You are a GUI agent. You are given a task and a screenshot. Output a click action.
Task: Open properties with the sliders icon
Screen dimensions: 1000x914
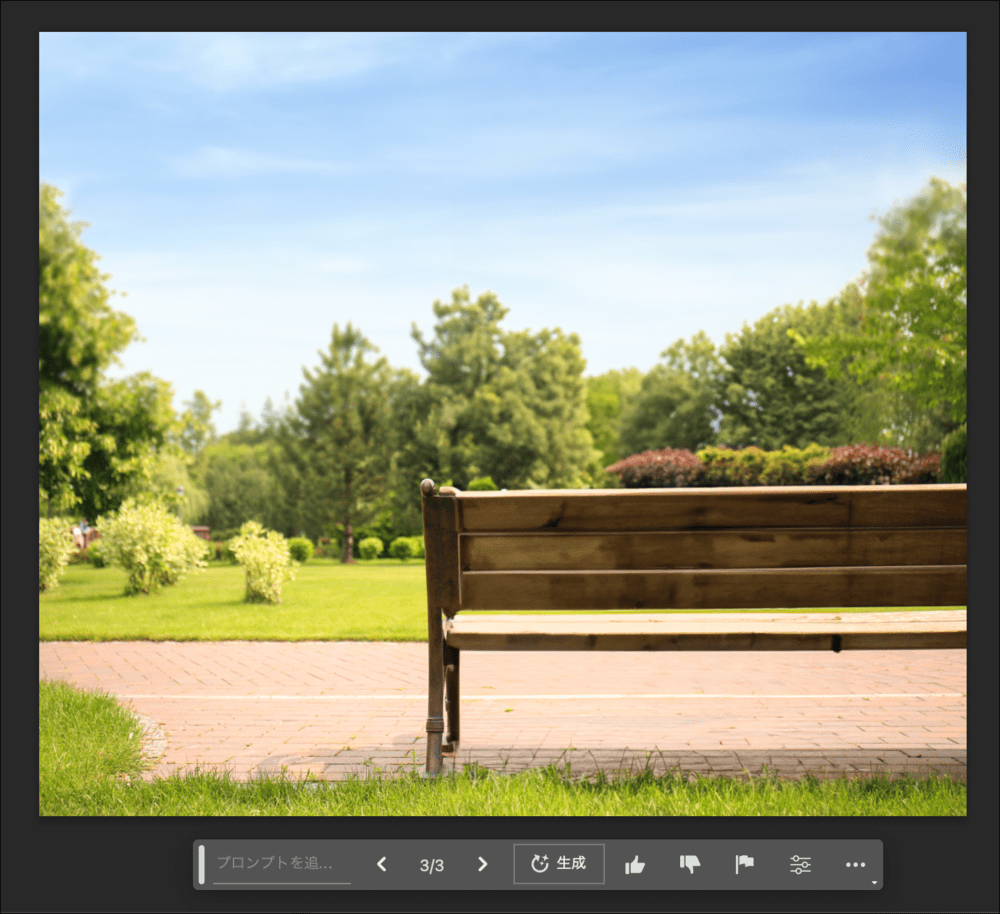(800, 865)
